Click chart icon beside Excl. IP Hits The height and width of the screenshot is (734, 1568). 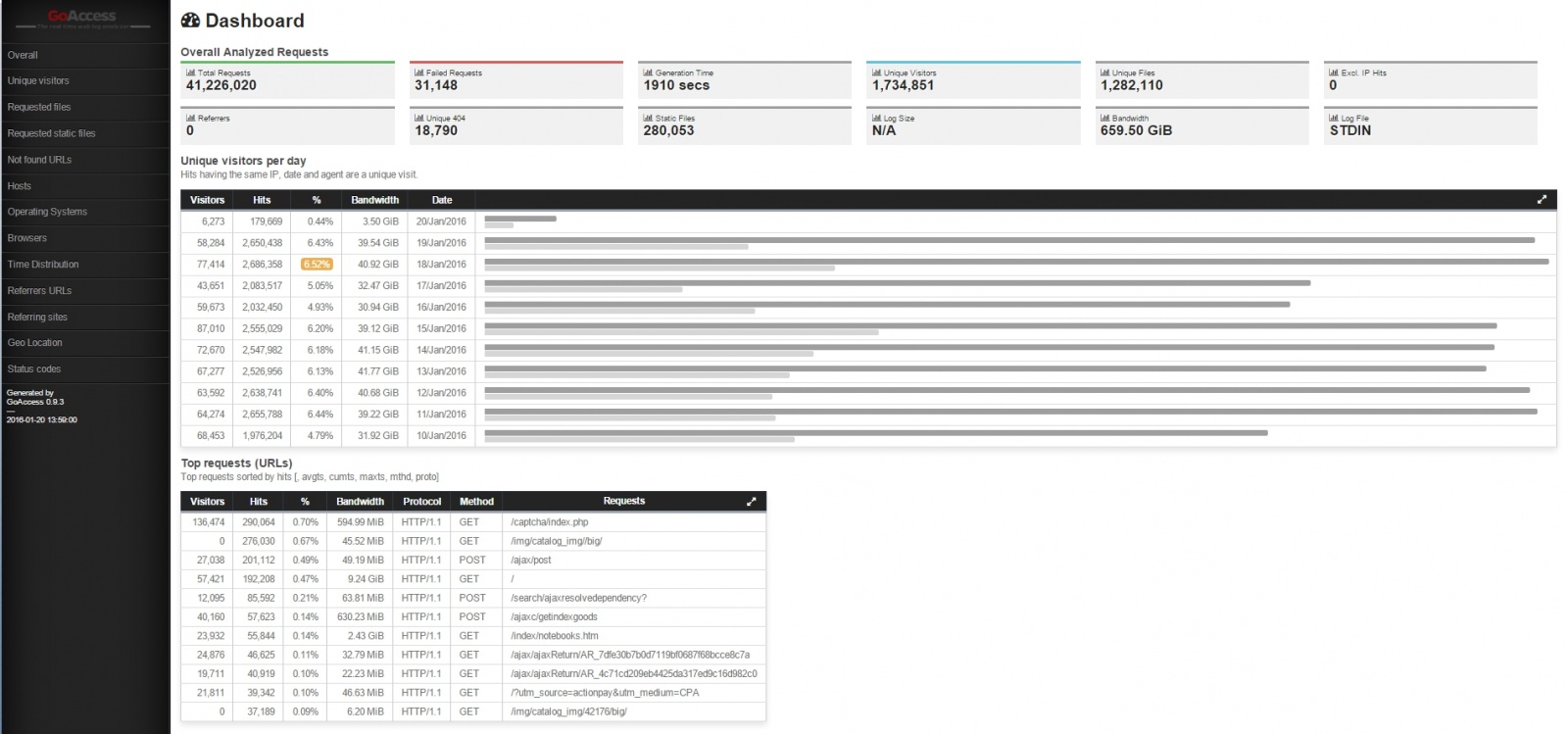tap(1334, 73)
